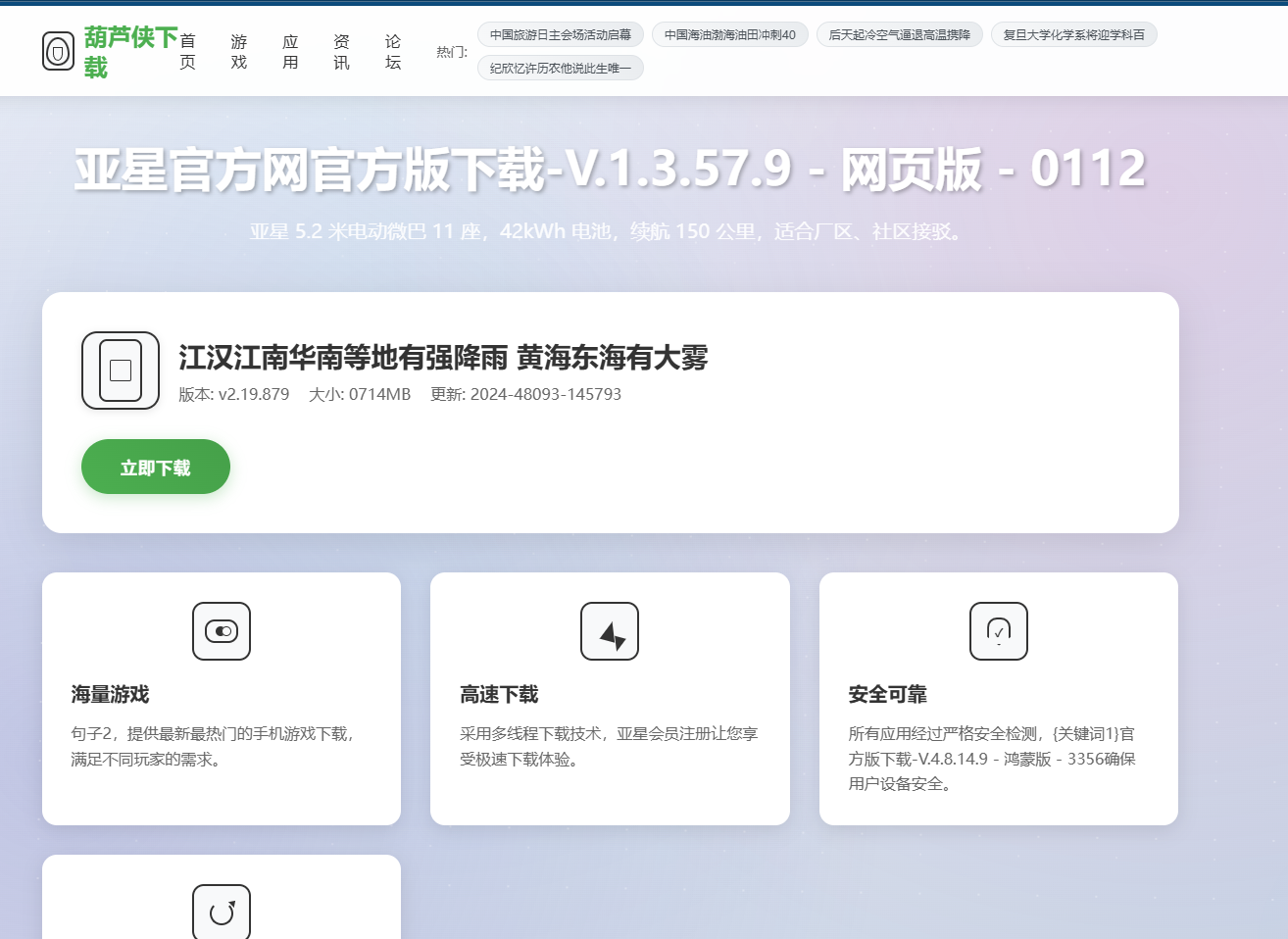The height and width of the screenshot is (939, 1288).
Task: Open hot tag 后天起冷空气逼退高温携降
Action: point(900,34)
